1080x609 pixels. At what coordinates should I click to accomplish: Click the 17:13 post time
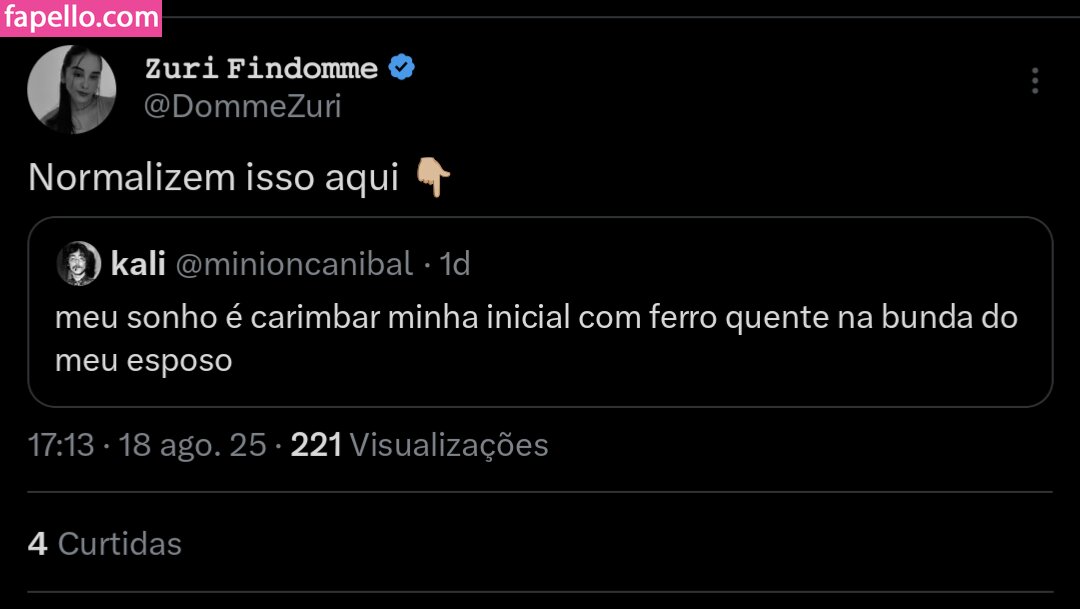62,445
